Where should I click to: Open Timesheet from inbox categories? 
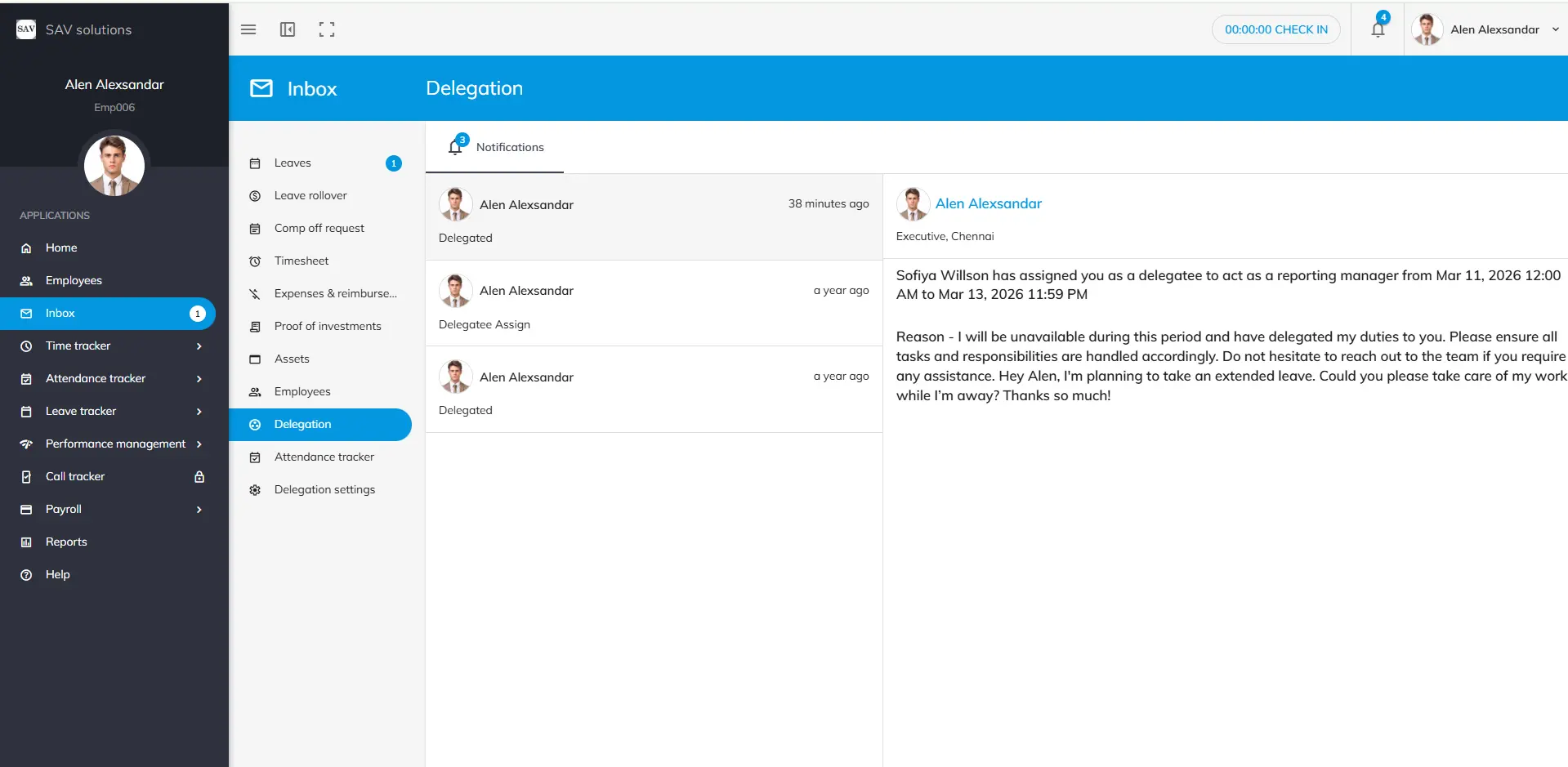[302, 261]
